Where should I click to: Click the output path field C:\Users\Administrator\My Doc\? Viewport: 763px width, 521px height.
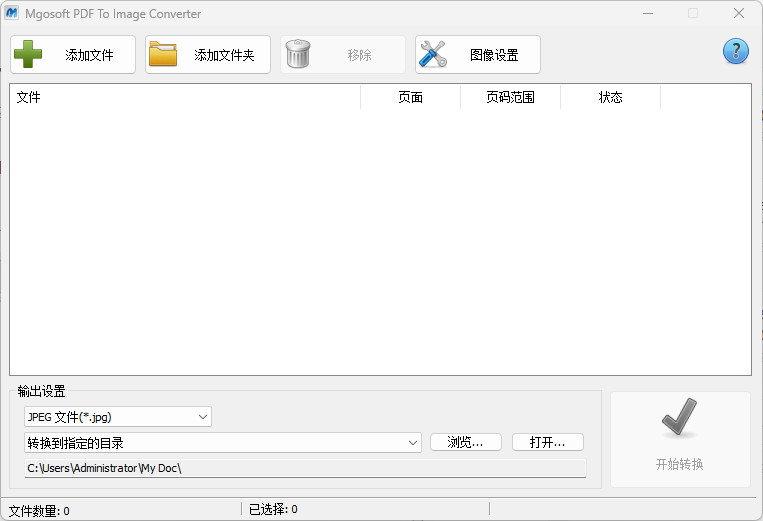(306, 468)
